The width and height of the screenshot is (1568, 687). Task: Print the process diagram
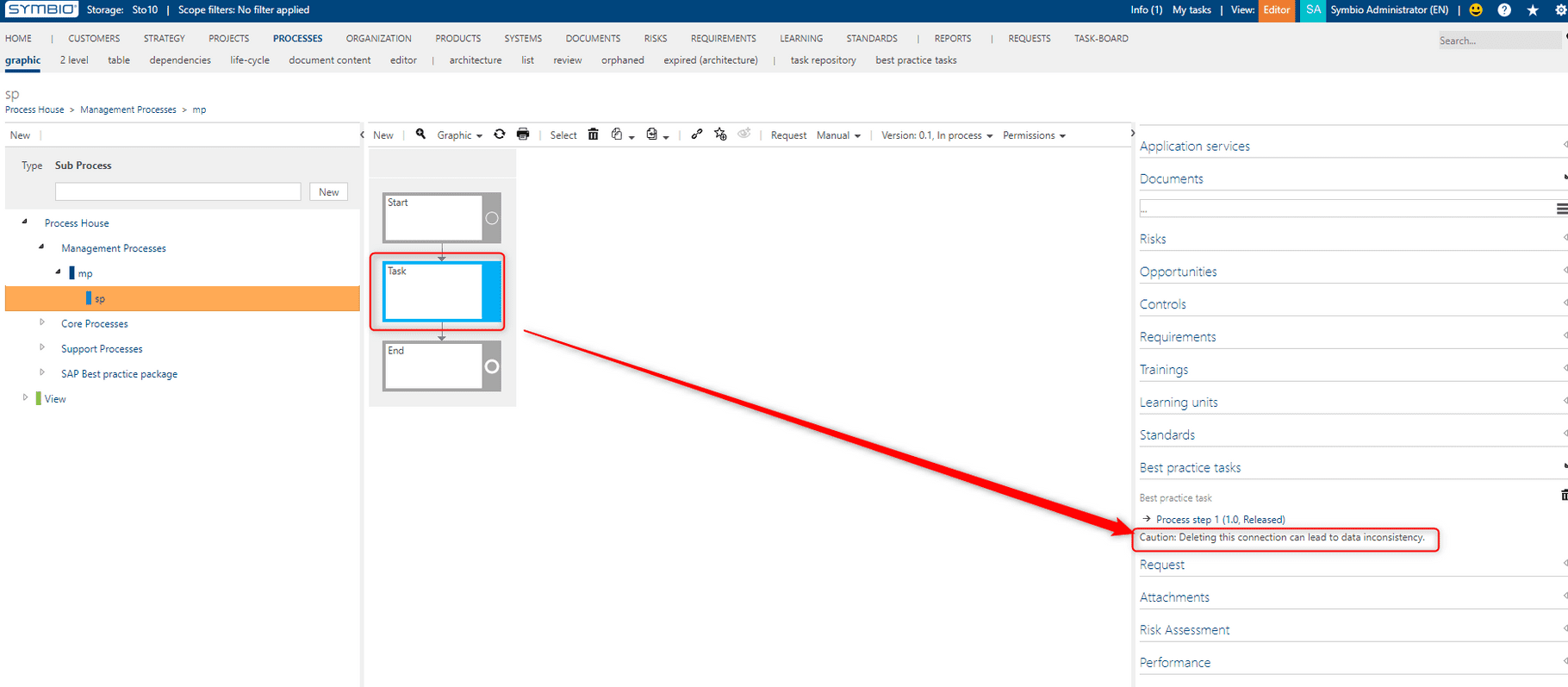coord(523,134)
